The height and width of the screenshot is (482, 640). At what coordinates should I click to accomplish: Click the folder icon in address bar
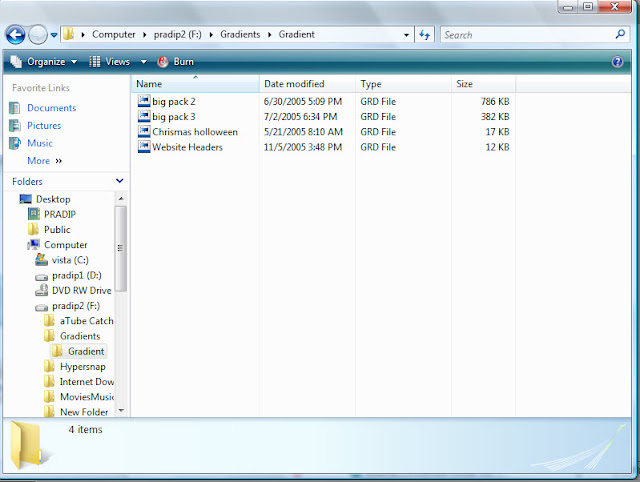click(69, 34)
